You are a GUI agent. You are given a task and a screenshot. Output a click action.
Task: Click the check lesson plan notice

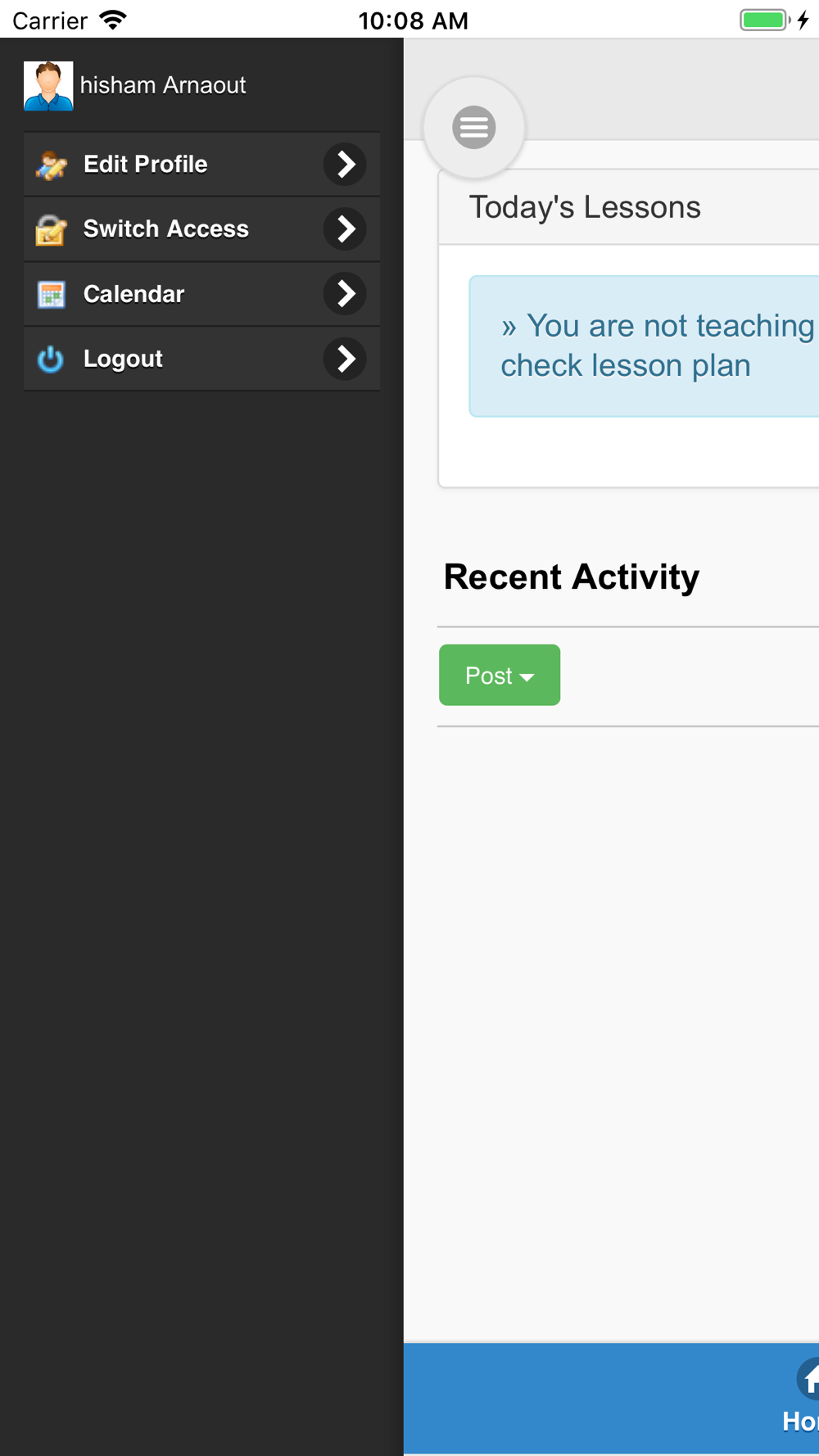(644, 346)
